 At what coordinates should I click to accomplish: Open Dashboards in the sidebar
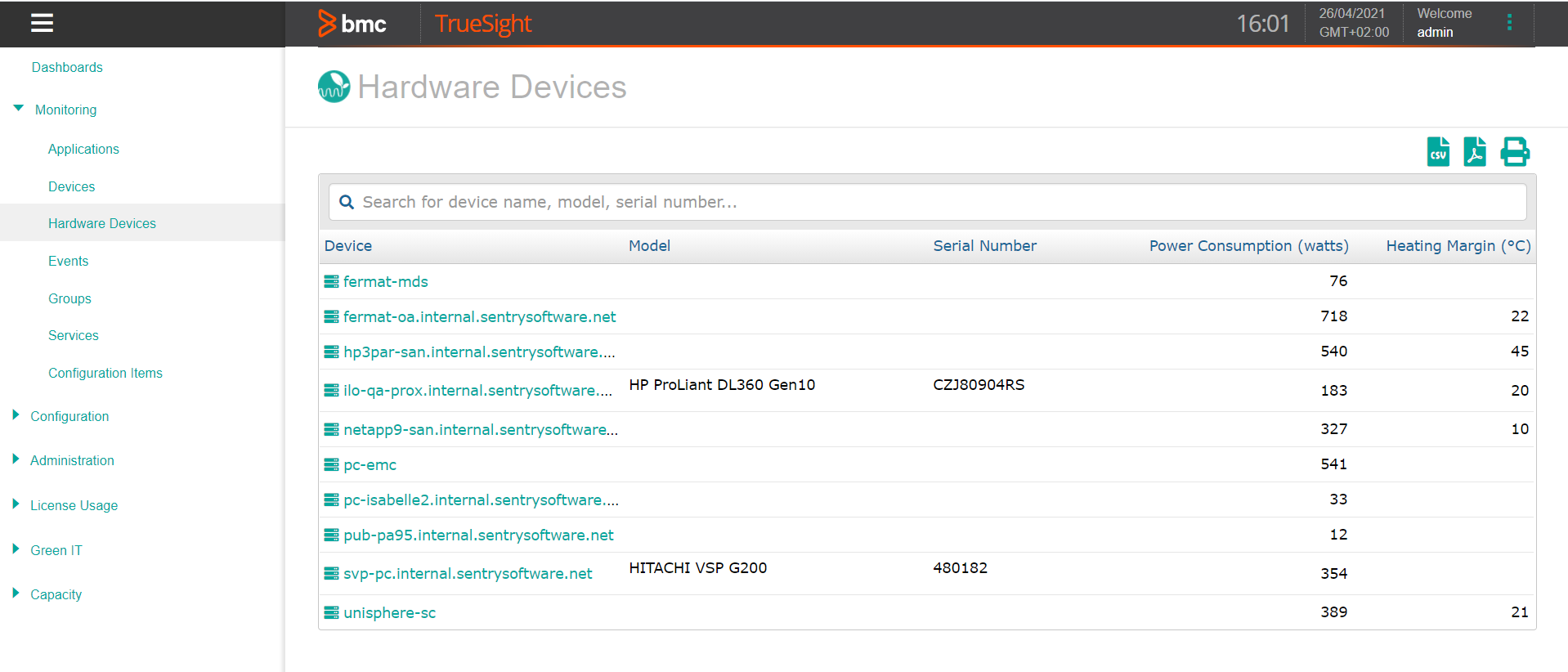click(67, 67)
